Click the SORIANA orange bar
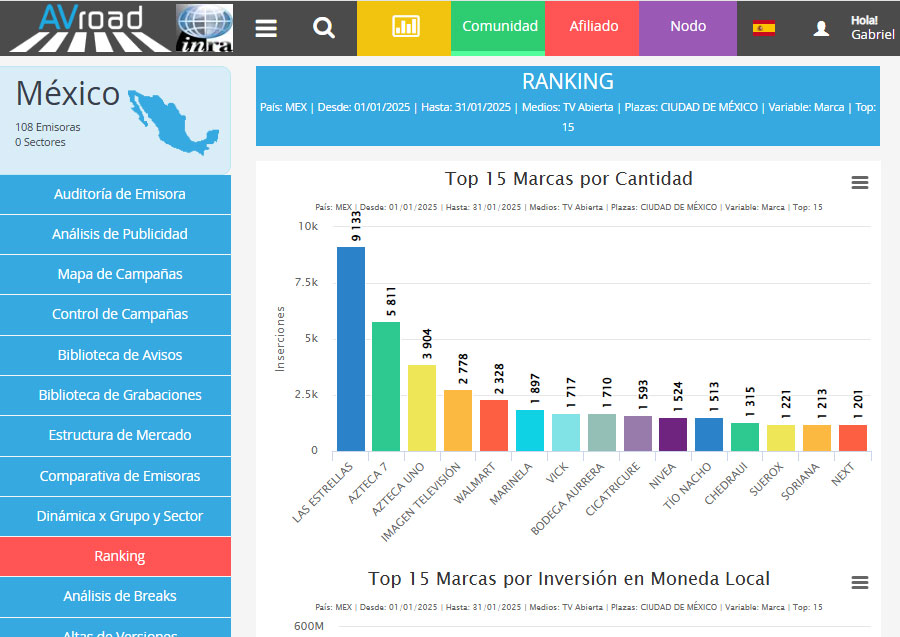Viewport: 900px width, 637px height. pos(817,438)
